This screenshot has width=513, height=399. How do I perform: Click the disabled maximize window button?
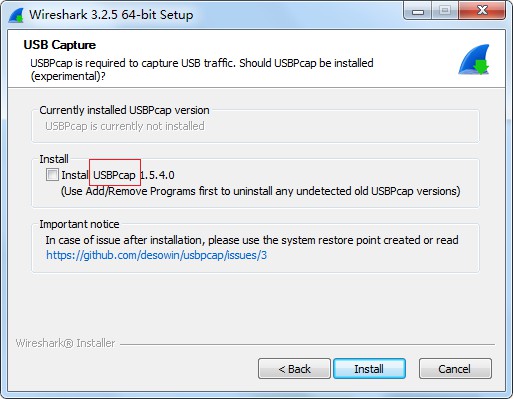[445, 11]
